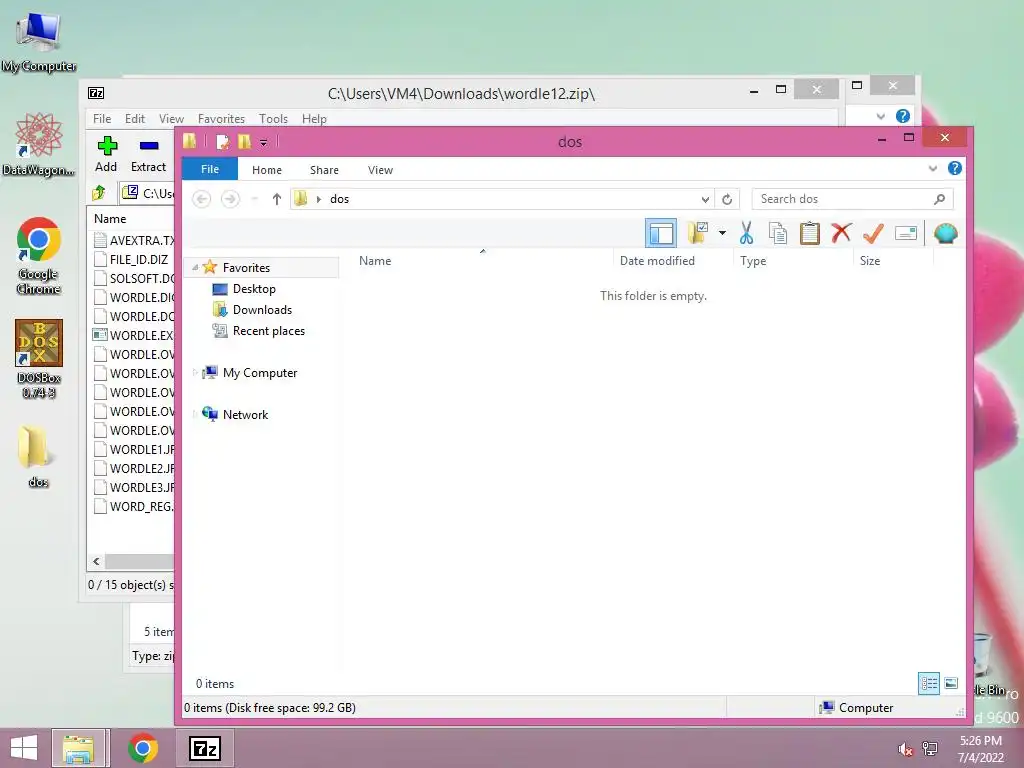Switch to the Home ribbon tab
This screenshot has width=1024, height=768.
click(266, 170)
